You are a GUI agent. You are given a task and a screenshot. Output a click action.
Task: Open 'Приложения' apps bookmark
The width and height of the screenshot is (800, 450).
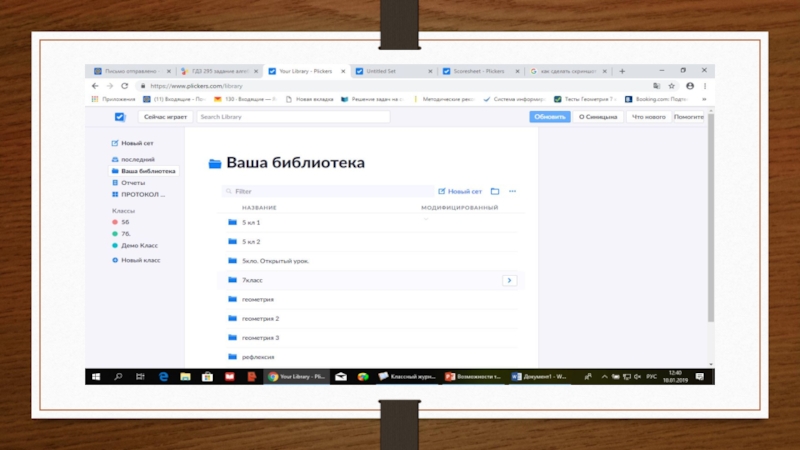point(114,99)
